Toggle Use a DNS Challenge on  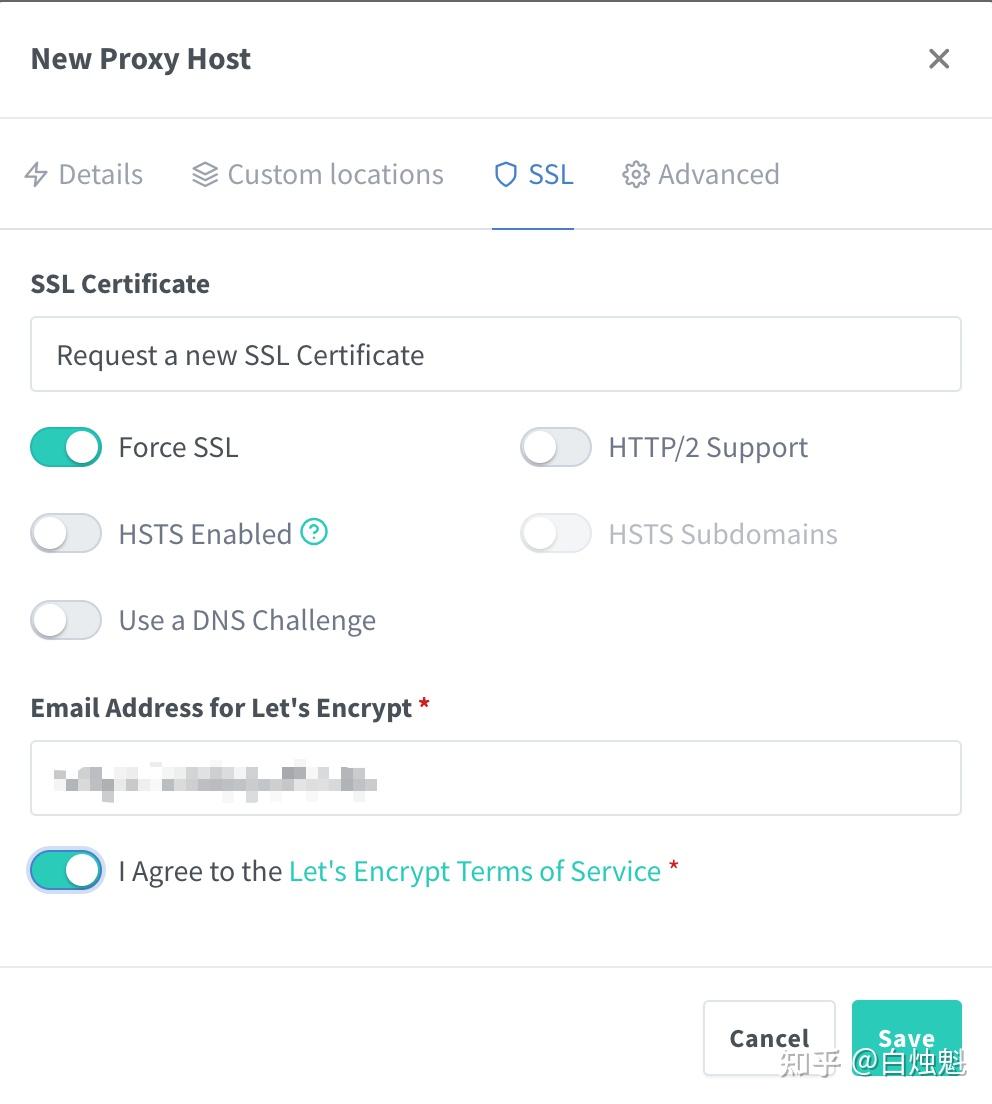pyautogui.click(x=65, y=620)
